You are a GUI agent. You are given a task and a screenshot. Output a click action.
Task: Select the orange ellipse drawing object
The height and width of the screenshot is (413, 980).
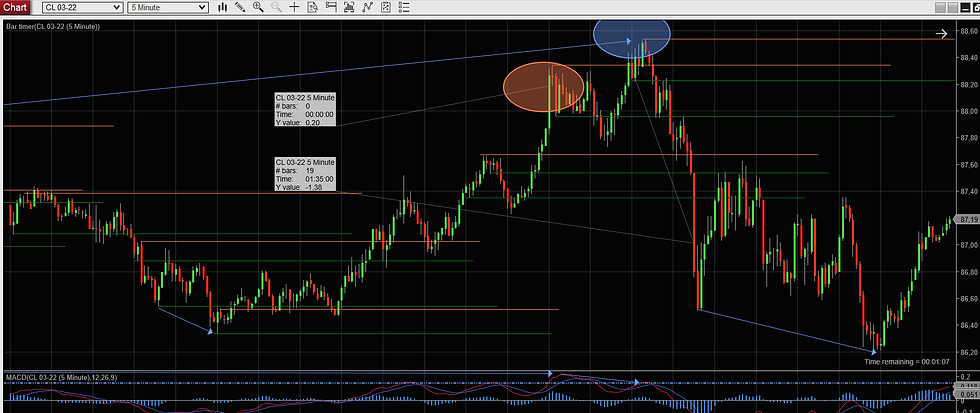click(544, 87)
